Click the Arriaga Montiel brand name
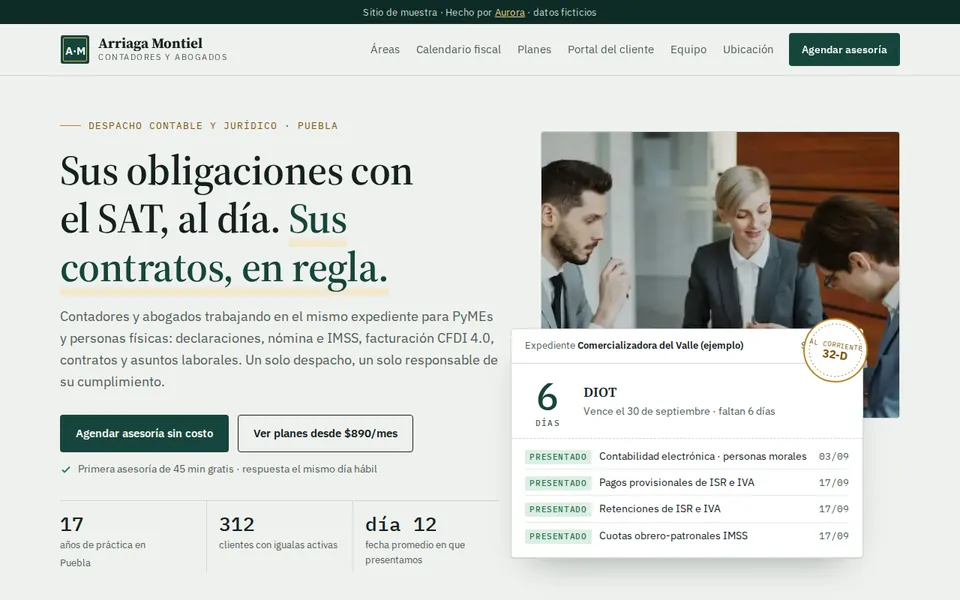The height and width of the screenshot is (600, 960). point(150,43)
